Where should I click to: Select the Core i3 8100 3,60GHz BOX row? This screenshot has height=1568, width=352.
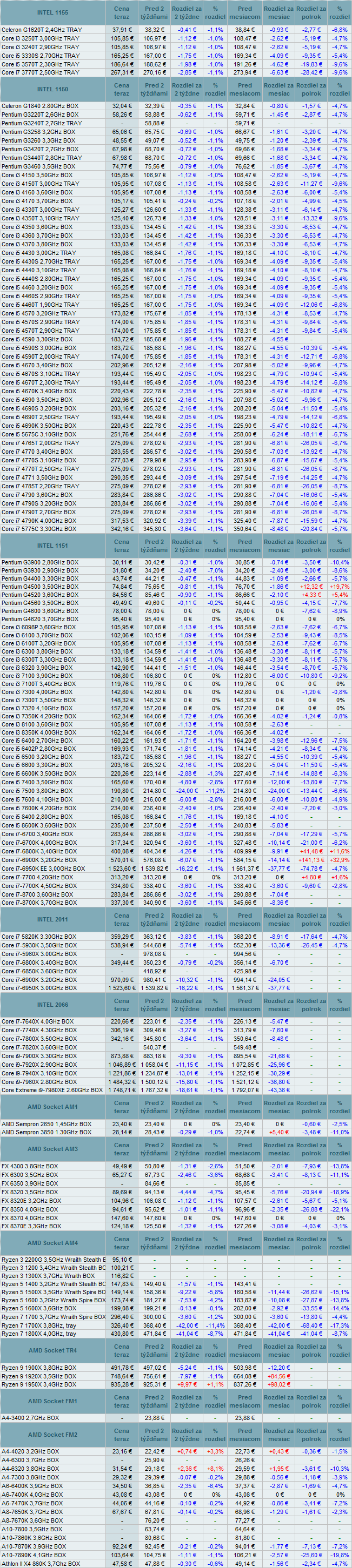(176, 724)
